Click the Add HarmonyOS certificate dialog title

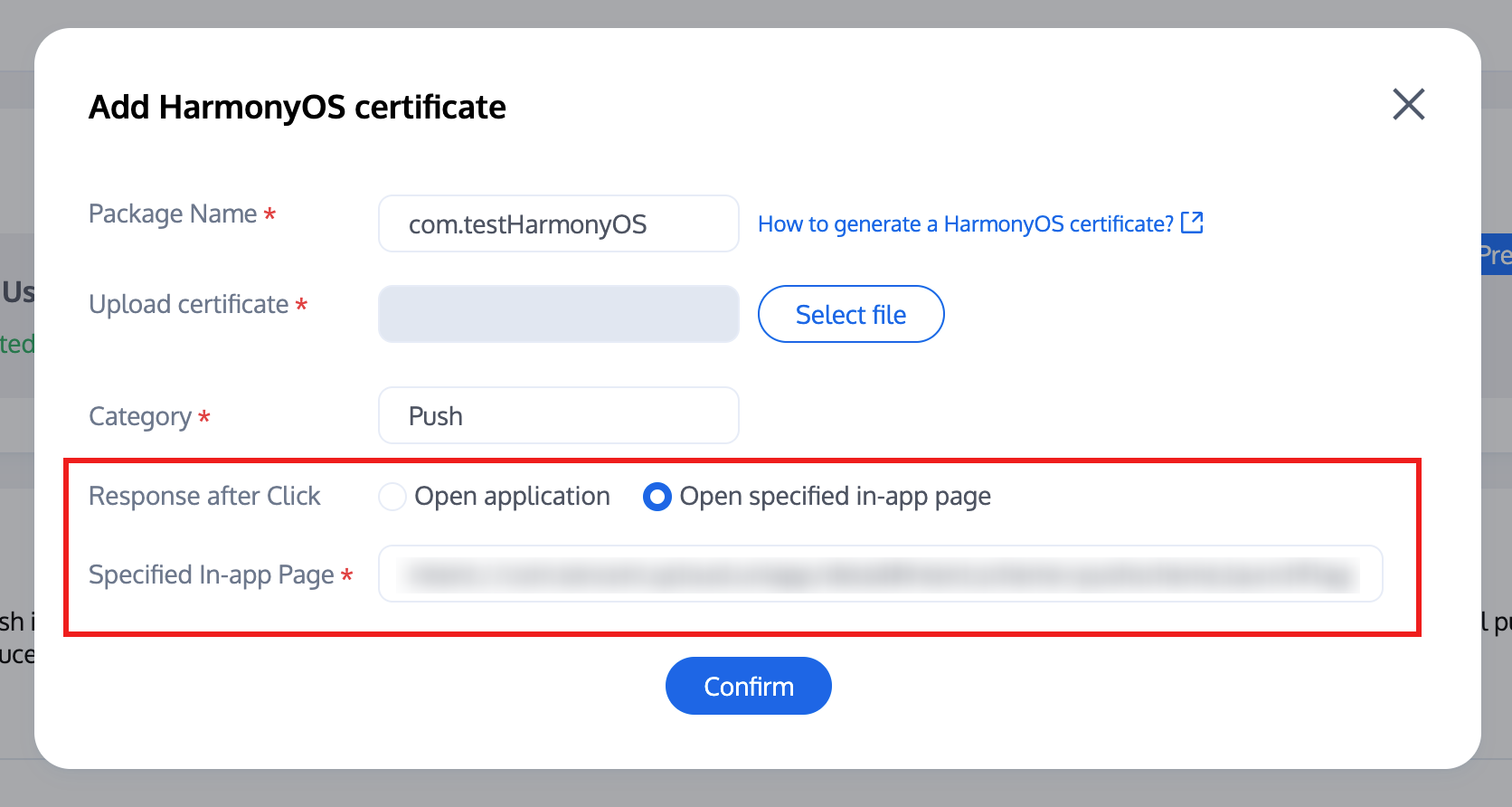[297, 108]
